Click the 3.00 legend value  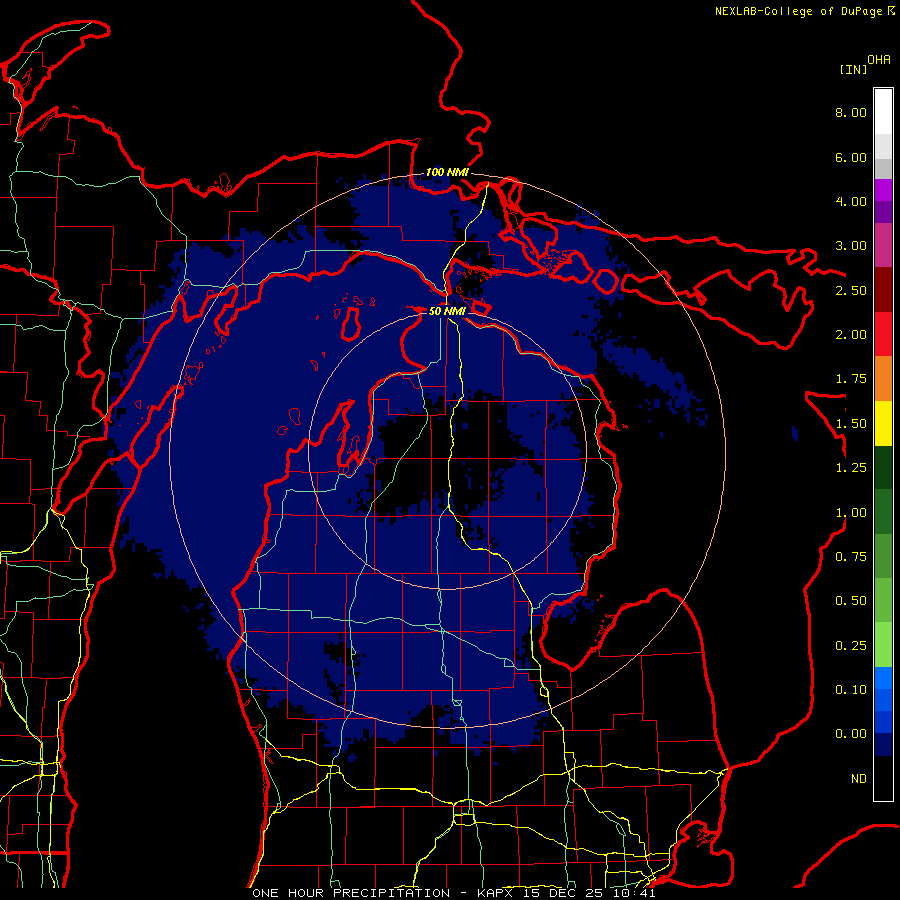tap(851, 246)
